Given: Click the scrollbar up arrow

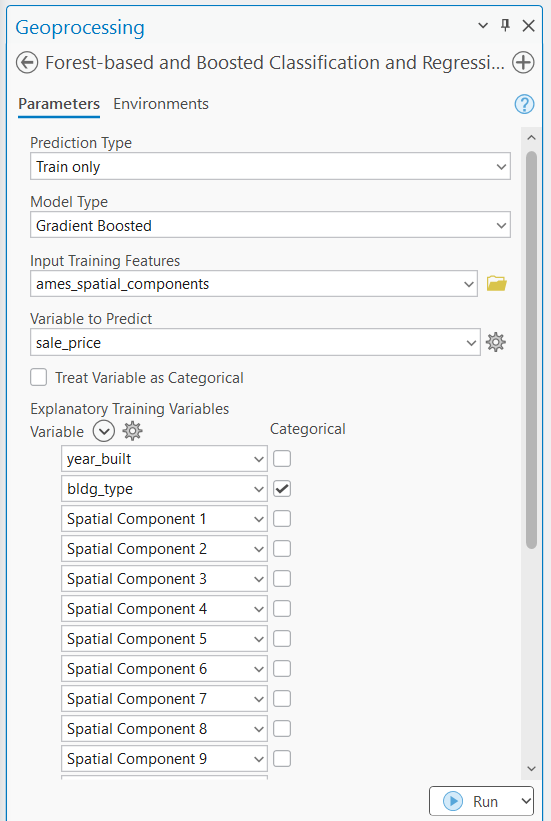Looking at the screenshot, I should point(532,138).
